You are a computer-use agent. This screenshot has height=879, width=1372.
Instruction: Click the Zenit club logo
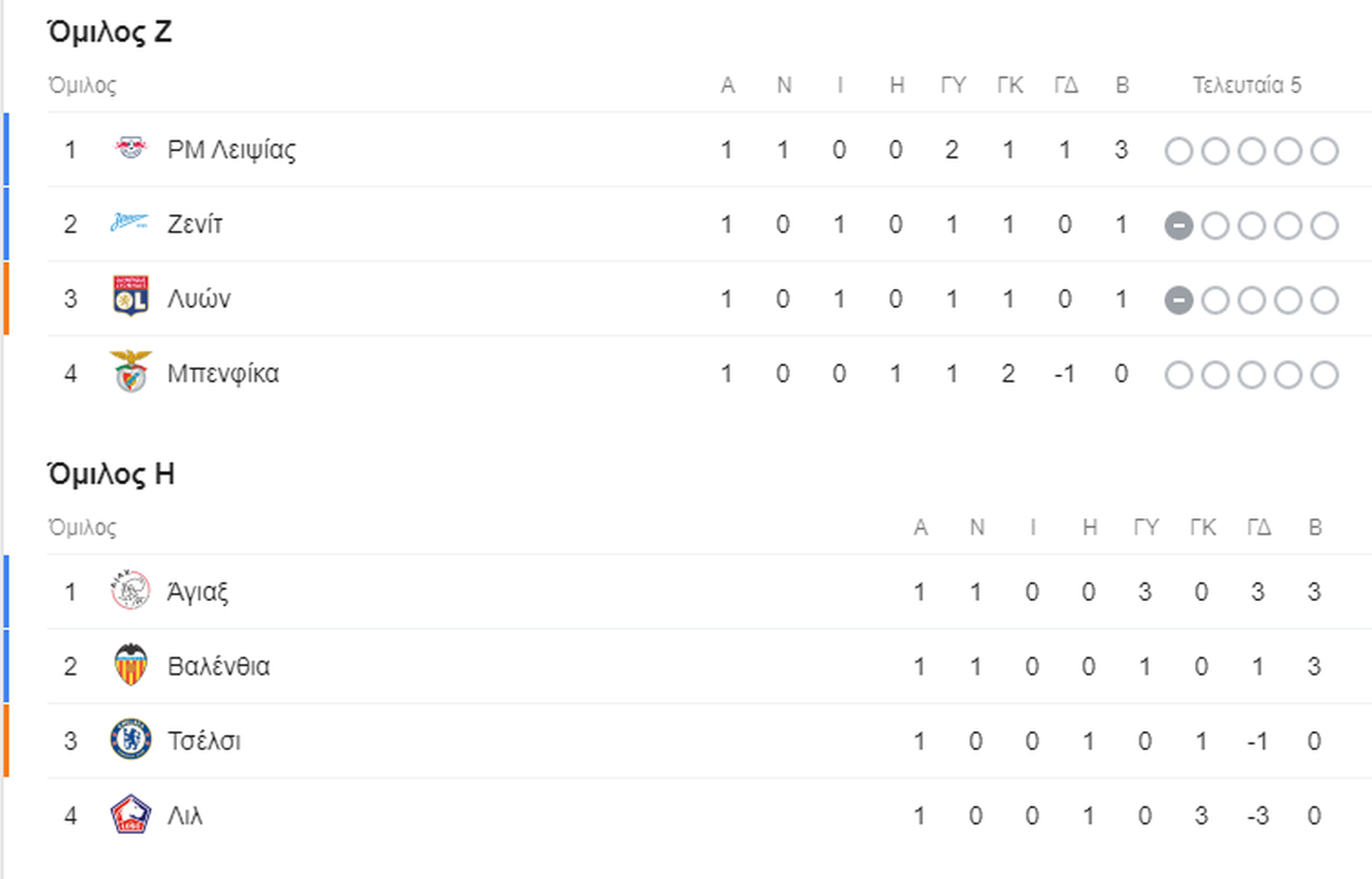(129, 223)
